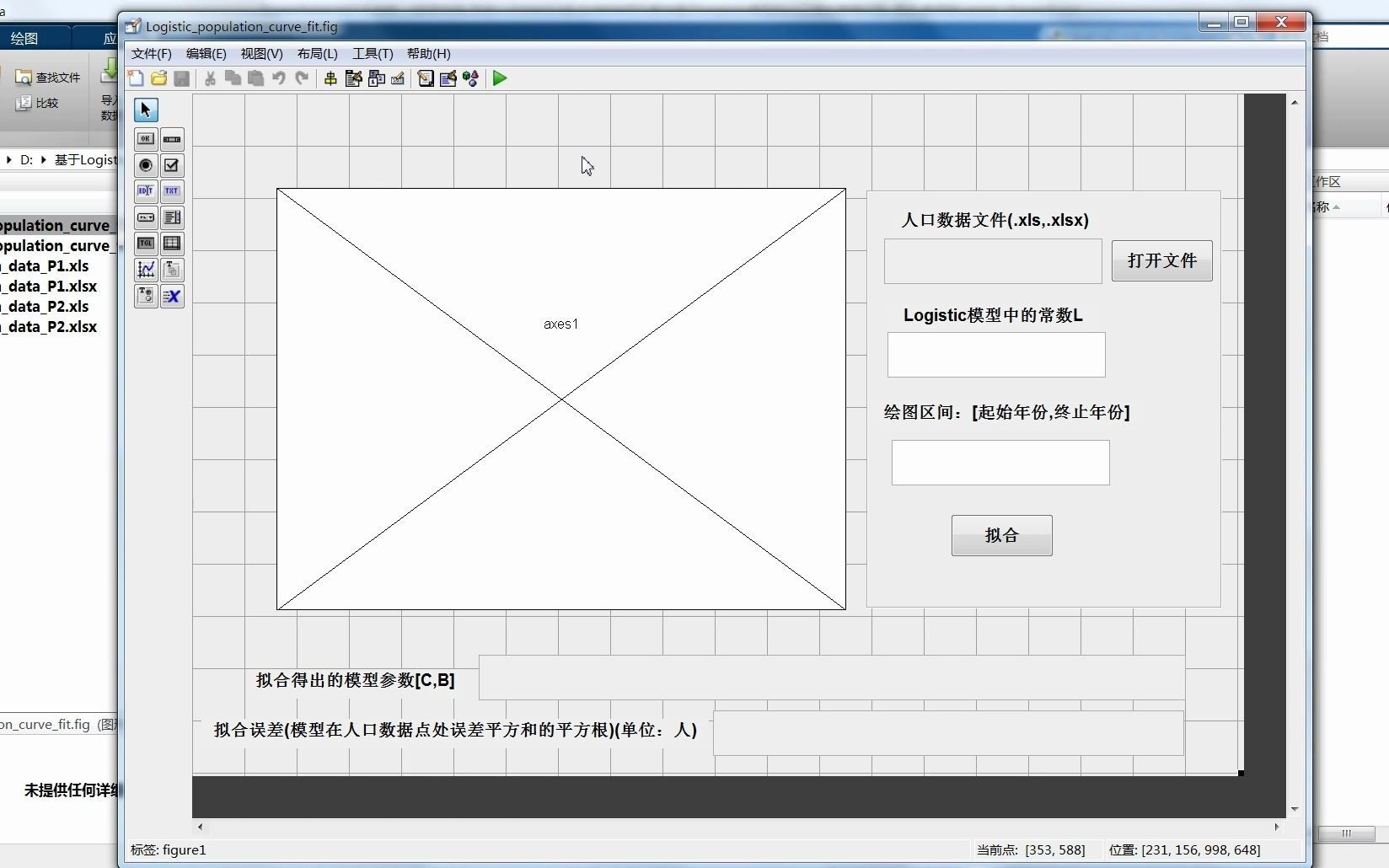Open the Property Inspector
1389x868 pixels.
point(448,78)
